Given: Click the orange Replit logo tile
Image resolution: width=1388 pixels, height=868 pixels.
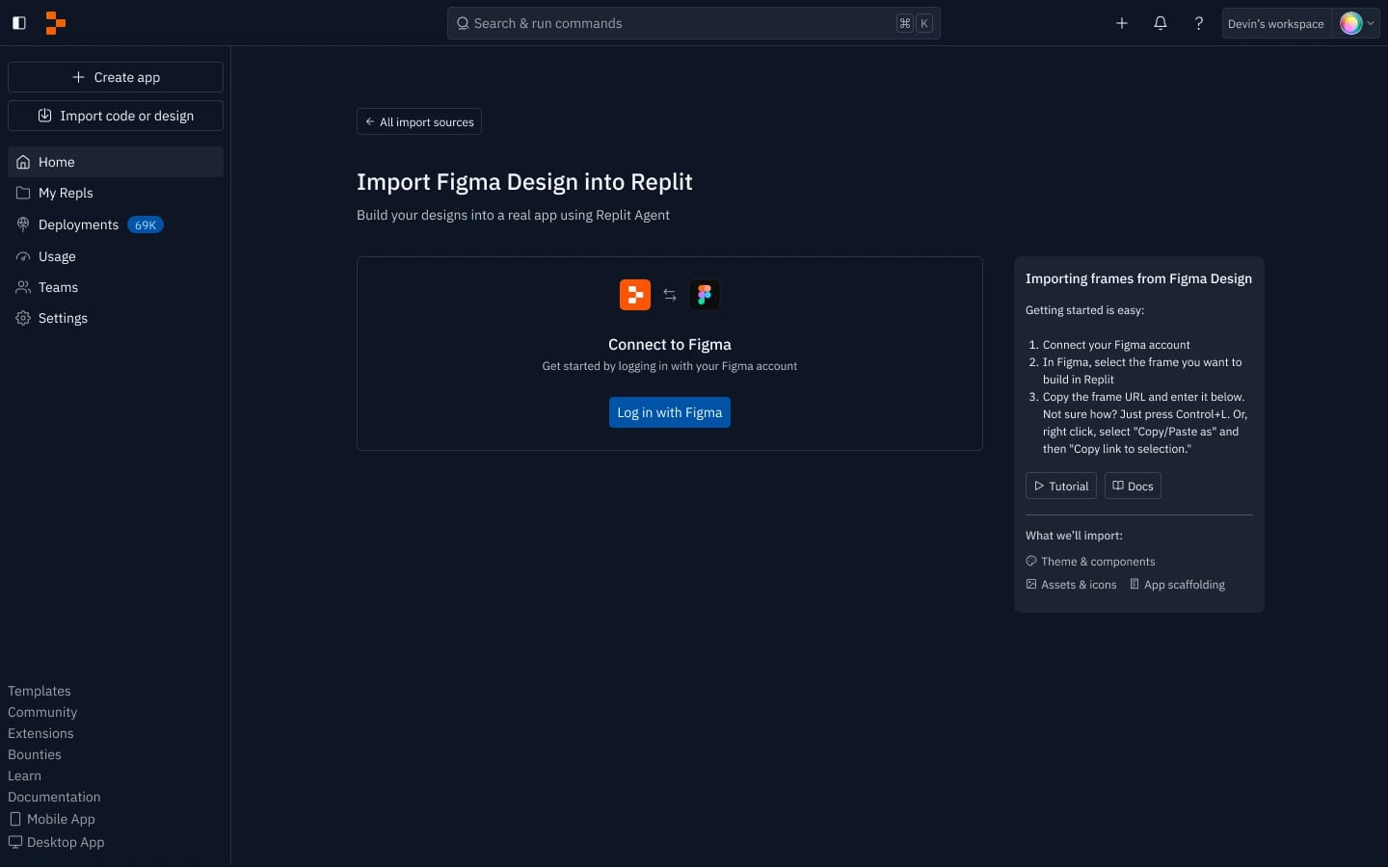Looking at the screenshot, I should (x=635, y=295).
